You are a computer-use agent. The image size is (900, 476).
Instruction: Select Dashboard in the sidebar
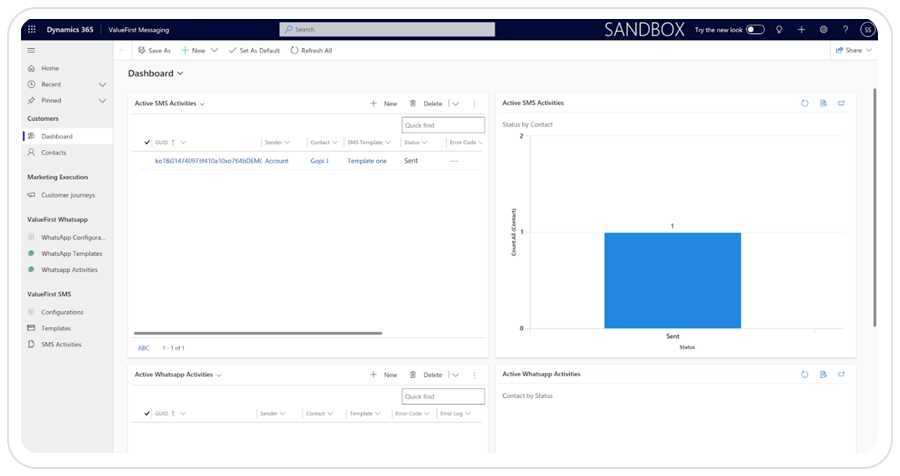point(67,137)
